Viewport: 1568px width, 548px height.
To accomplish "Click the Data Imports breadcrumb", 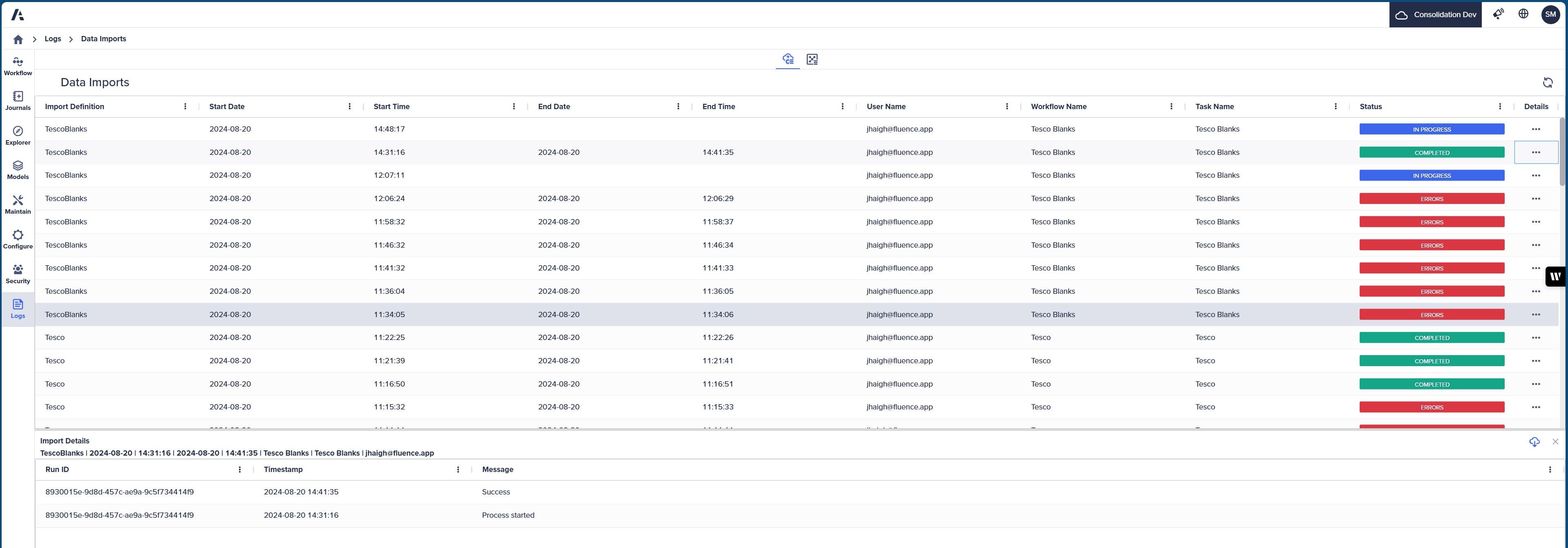I will [103, 39].
